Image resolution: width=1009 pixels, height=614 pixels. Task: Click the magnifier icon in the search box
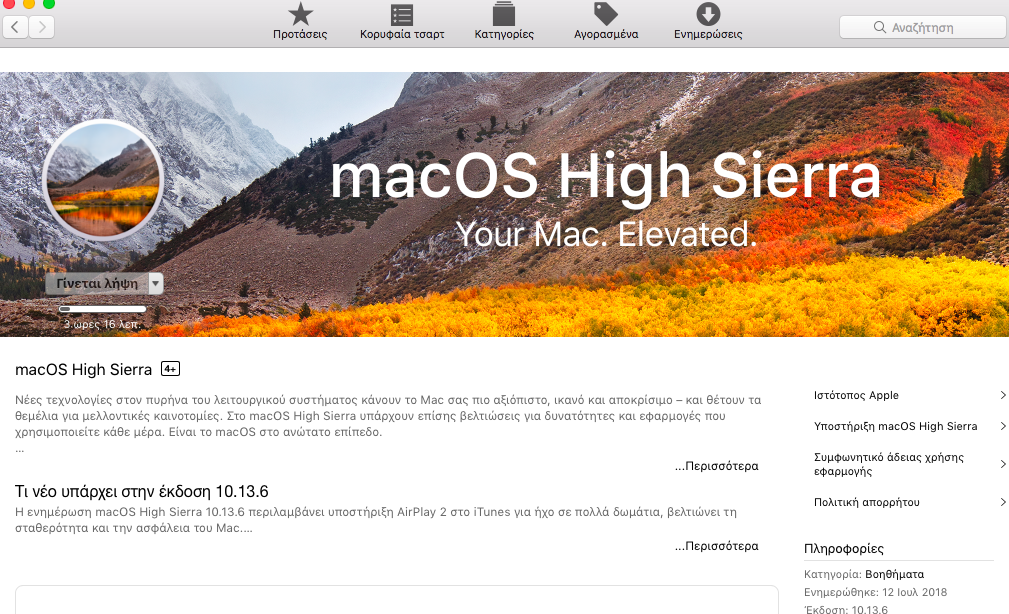pyautogui.click(x=880, y=27)
